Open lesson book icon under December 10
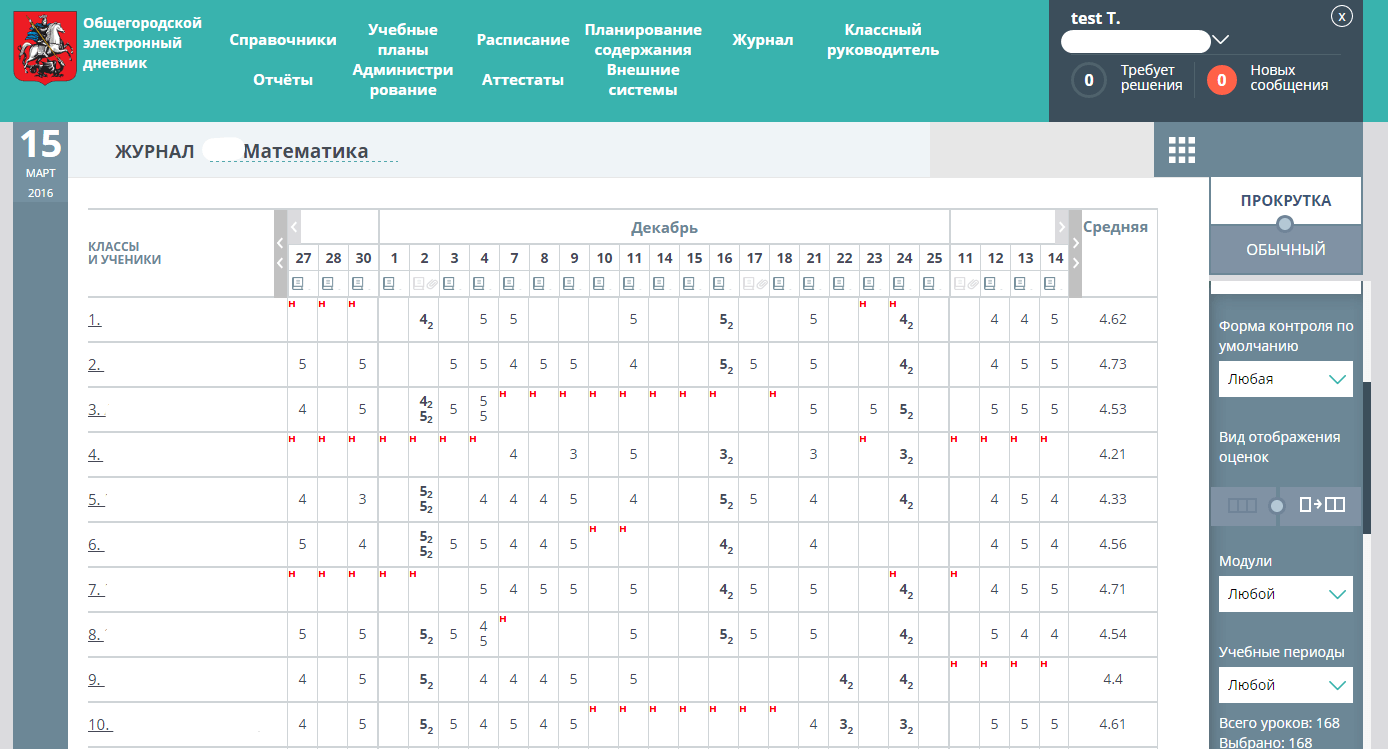This screenshot has height=749, width=1388. pos(599,284)
